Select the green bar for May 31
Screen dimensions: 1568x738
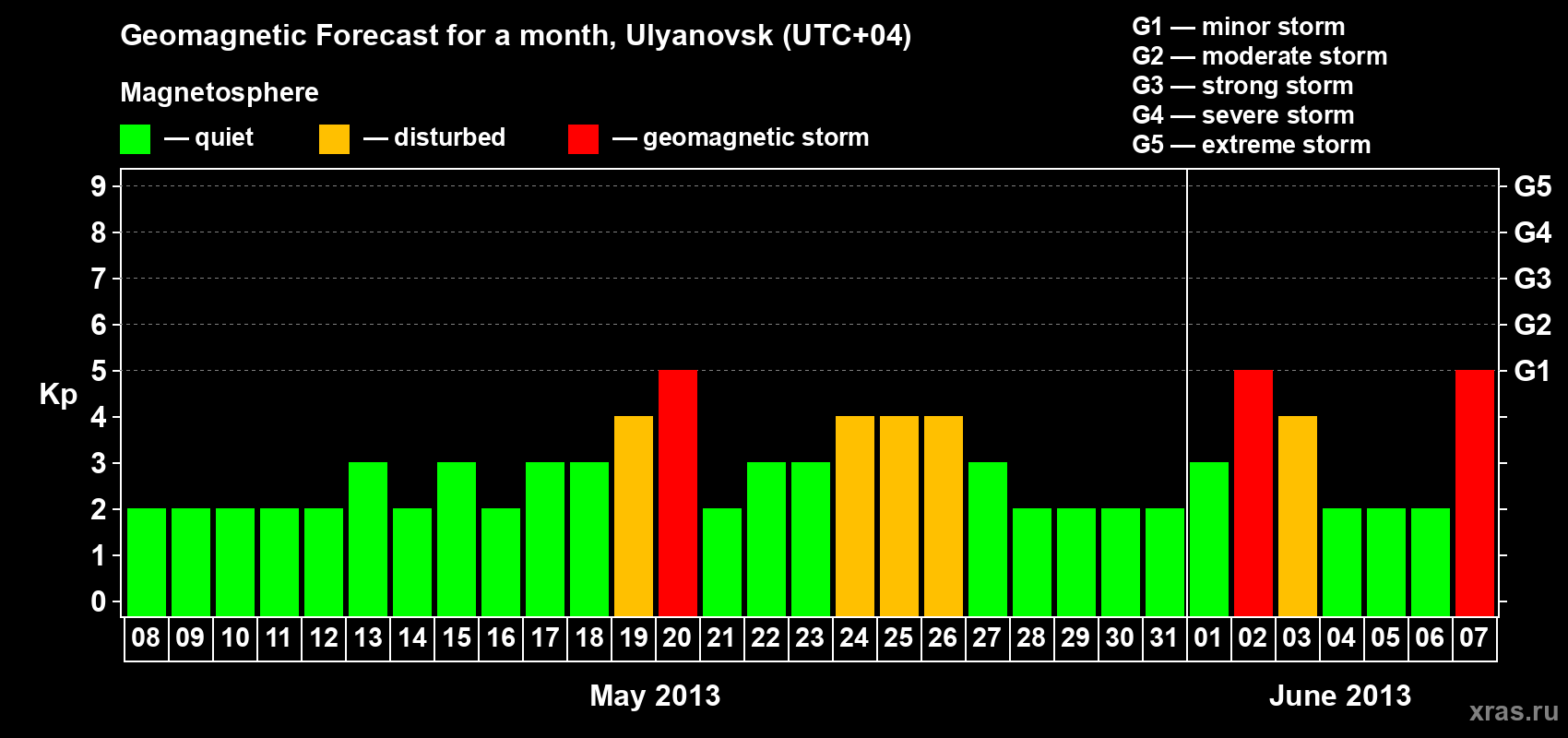1165,562
